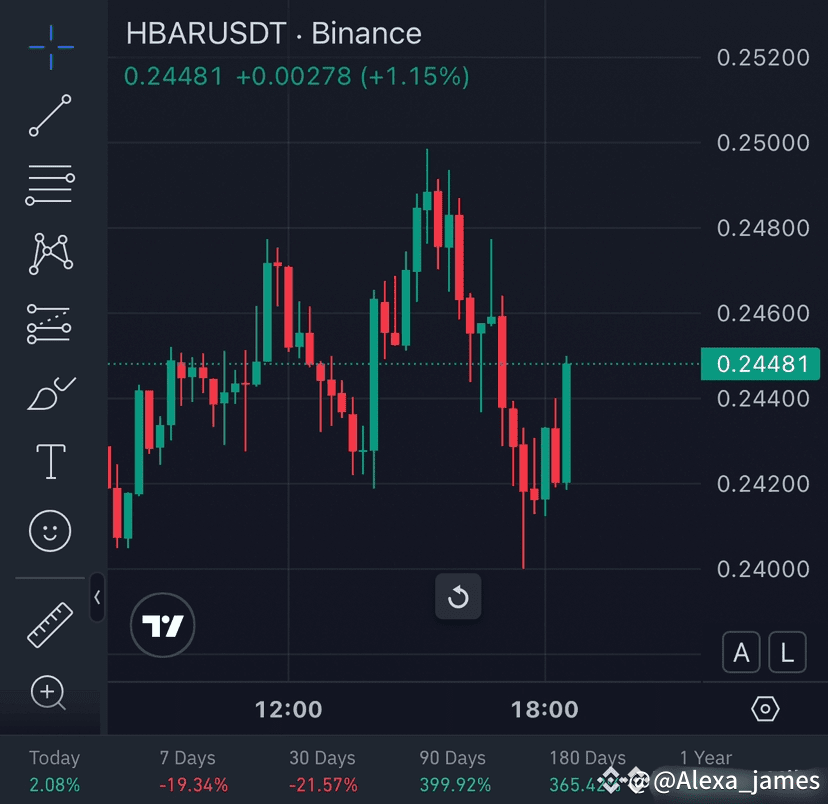The height and width of the screenshot is (804, 828).
Task: Select the 1 Year range tab
Action: point(706,758)
